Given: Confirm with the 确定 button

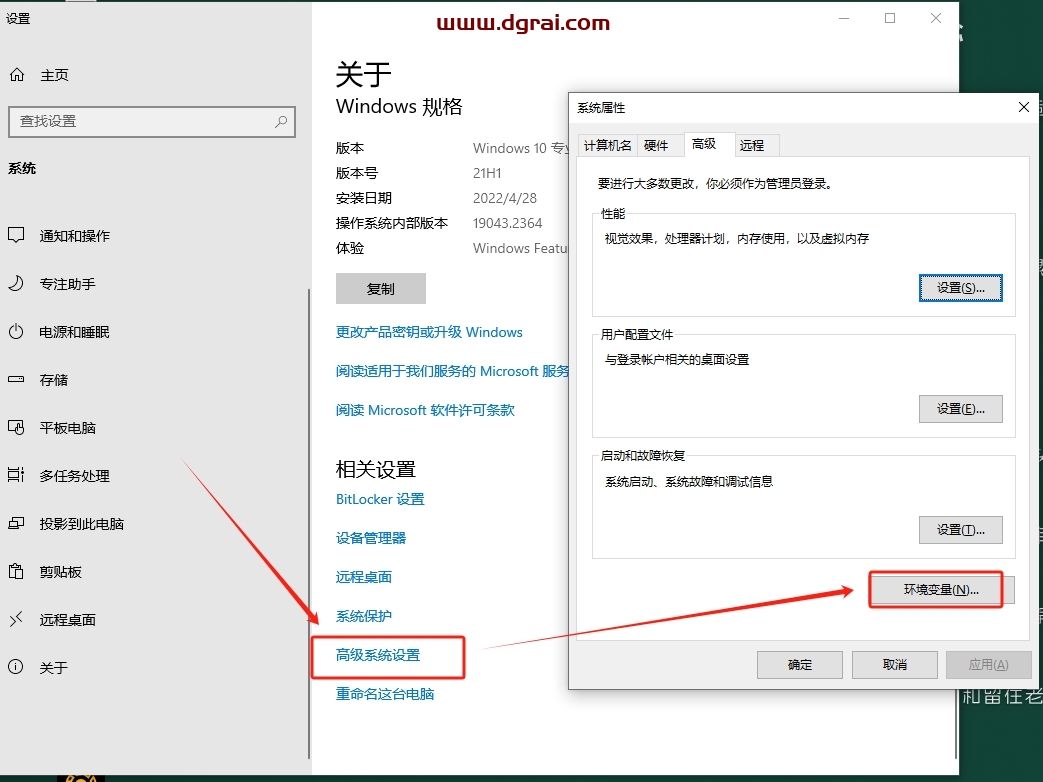Looking at the screenshot, I should point(800,664).
